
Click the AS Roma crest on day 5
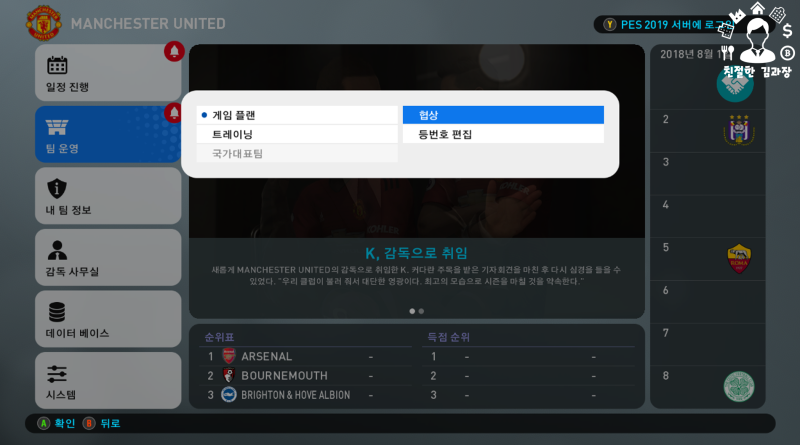click(x=739, y=259)
